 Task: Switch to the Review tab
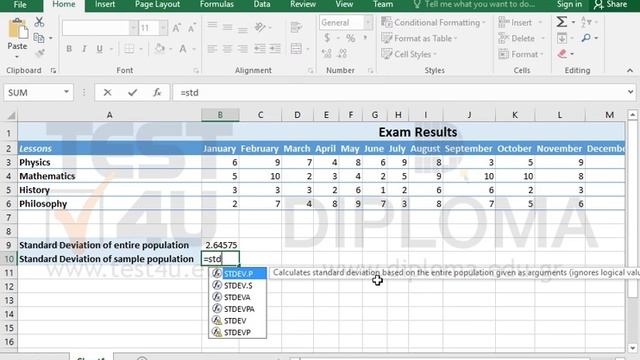(303, 4)
